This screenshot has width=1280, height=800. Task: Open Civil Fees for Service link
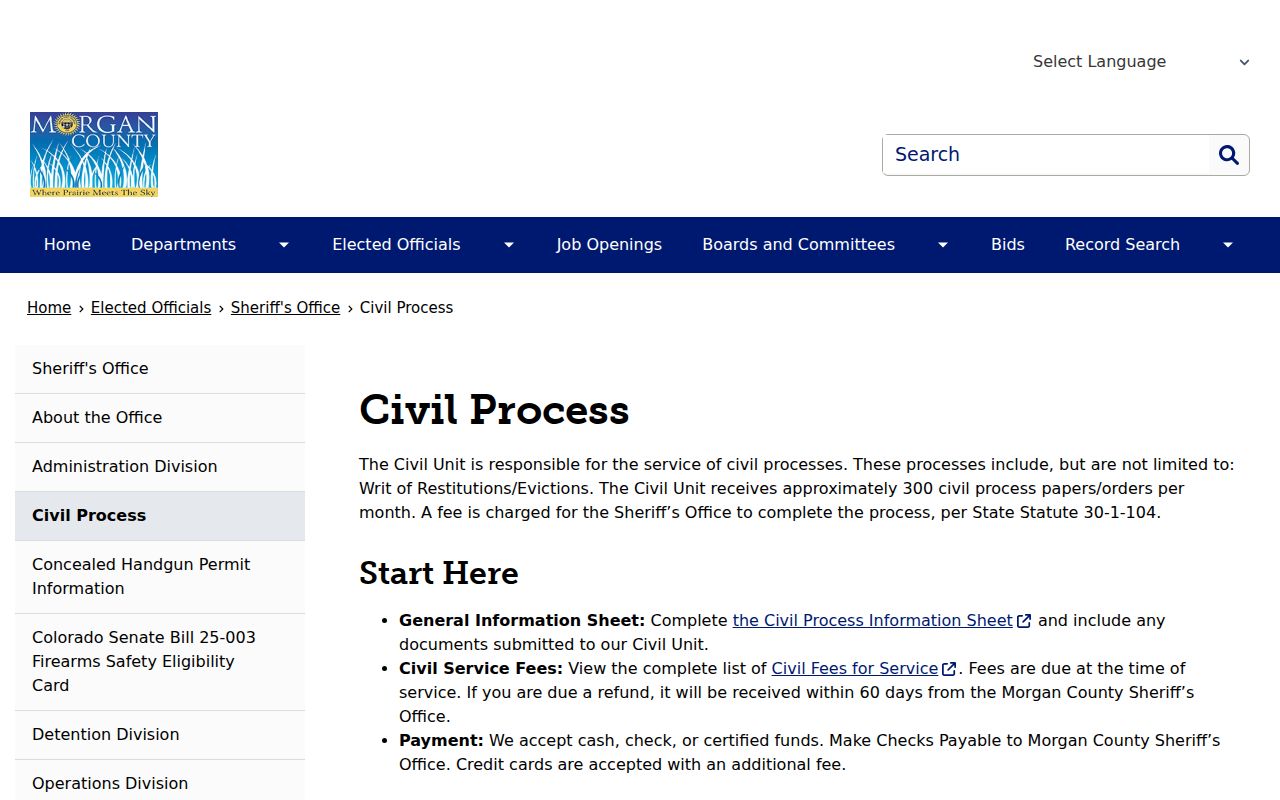855,669
